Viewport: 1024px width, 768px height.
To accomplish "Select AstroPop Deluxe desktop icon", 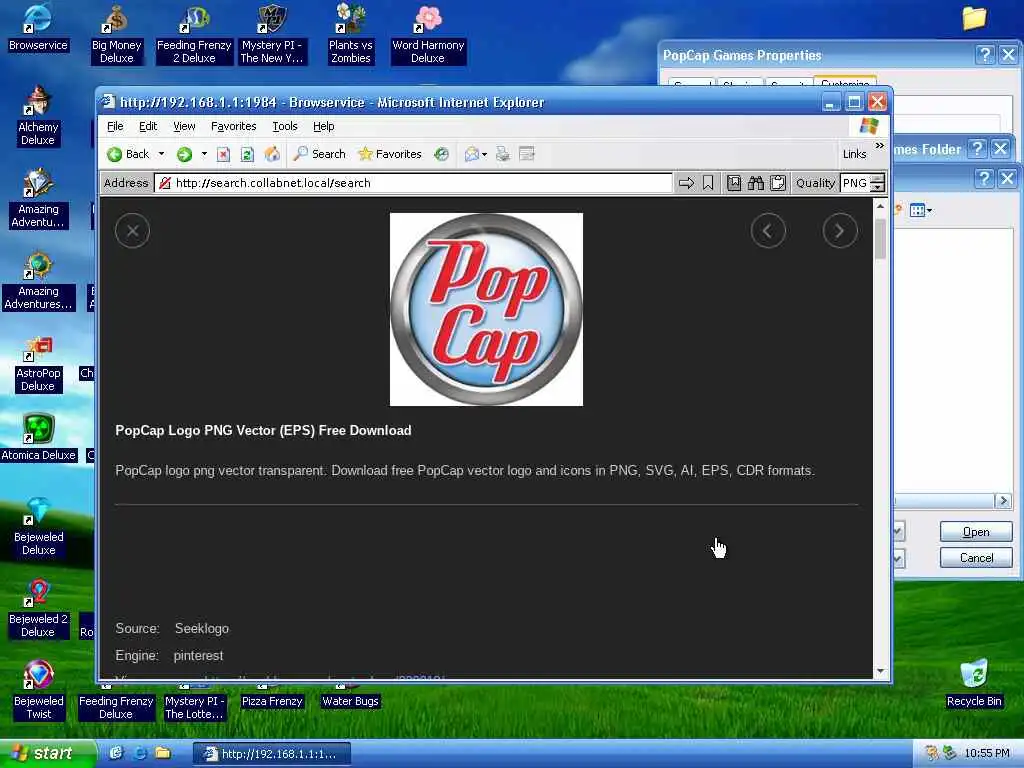I will [x=38, y=363].
